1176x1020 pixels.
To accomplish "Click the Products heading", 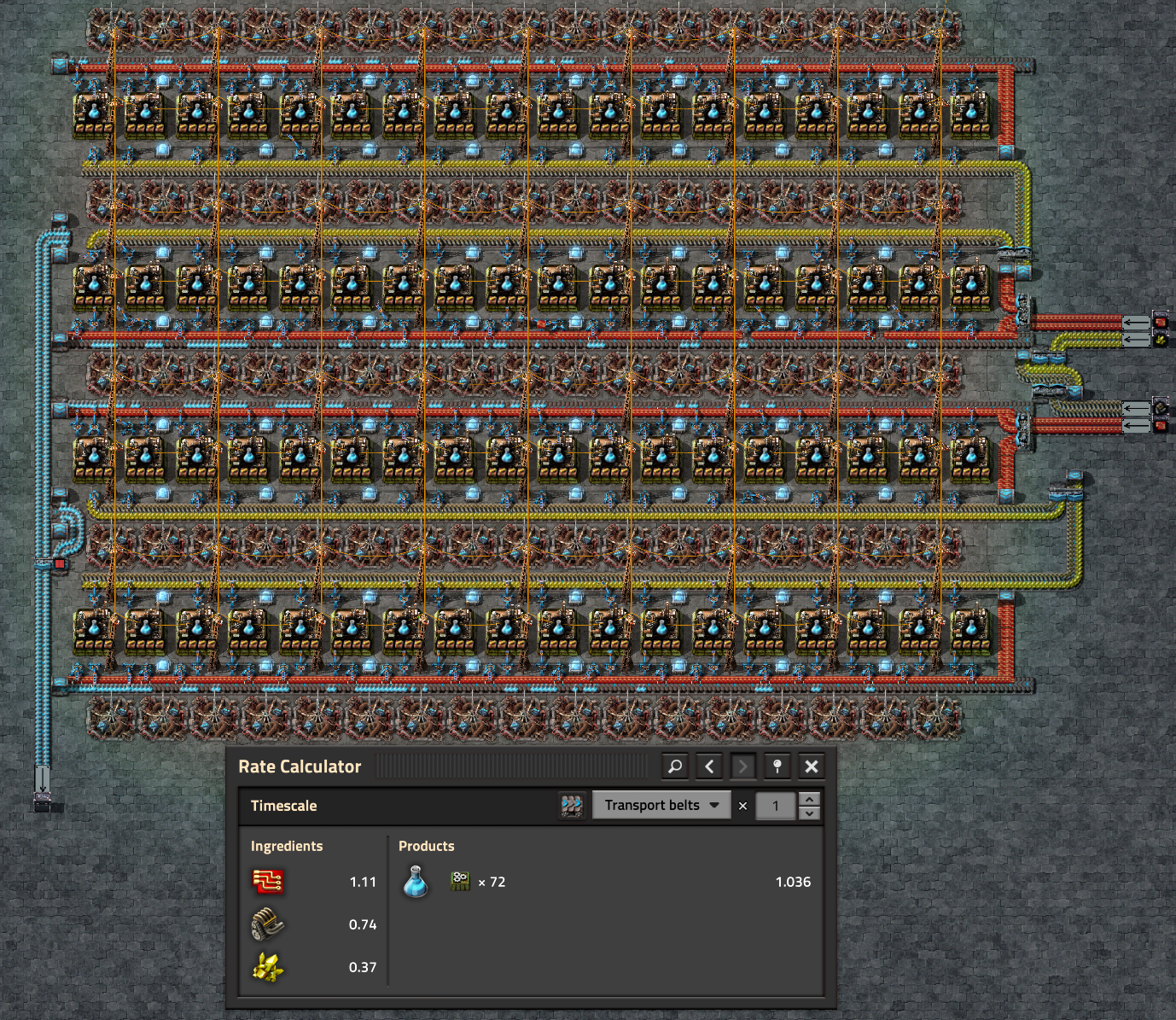I will pyautogui.click(x=427, y=846).
